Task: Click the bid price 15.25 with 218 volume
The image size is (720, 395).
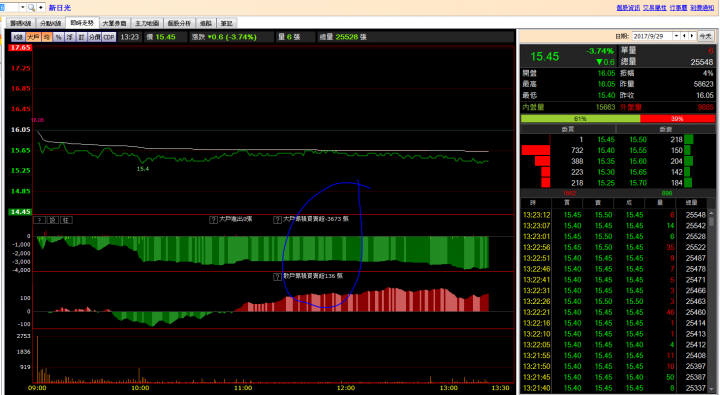Action: coord(606,183)
